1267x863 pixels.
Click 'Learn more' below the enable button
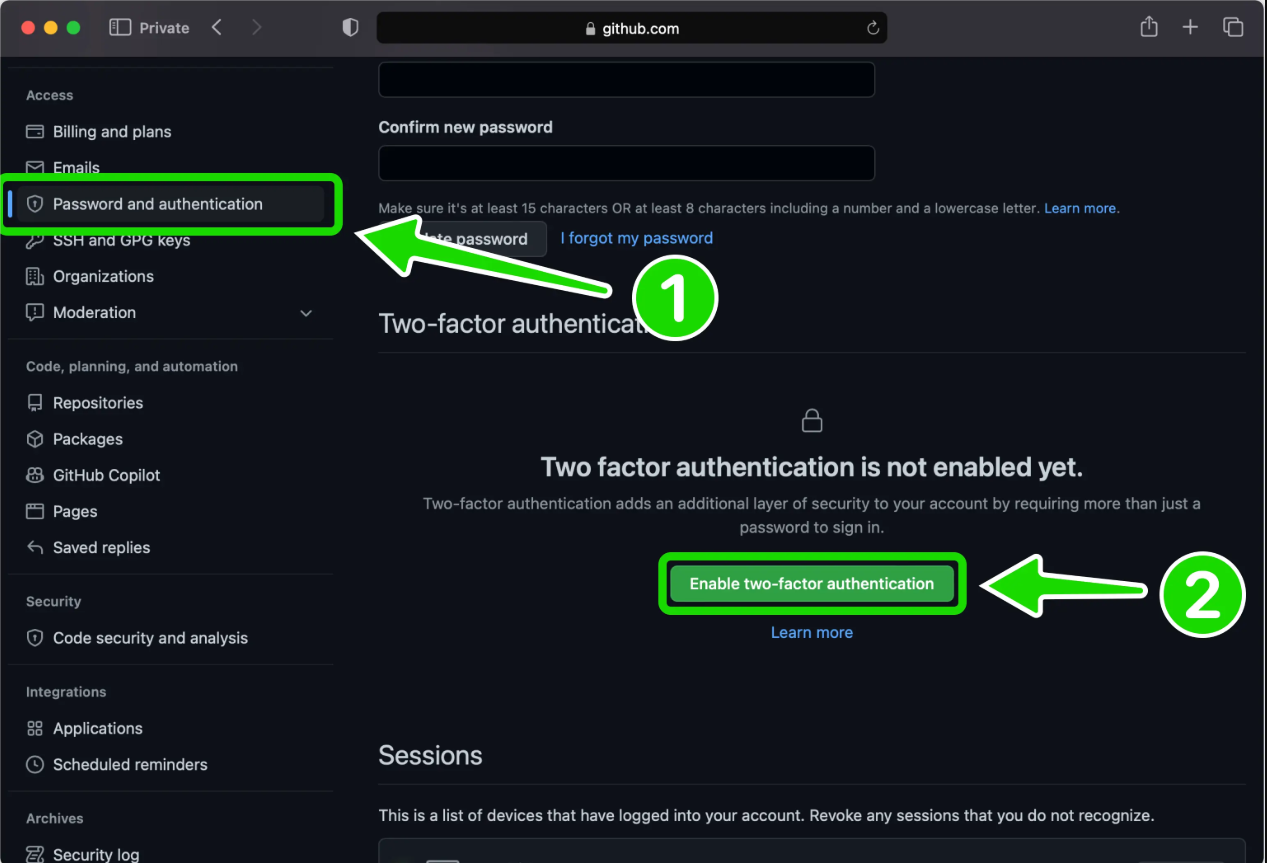[x=811, y=632]
